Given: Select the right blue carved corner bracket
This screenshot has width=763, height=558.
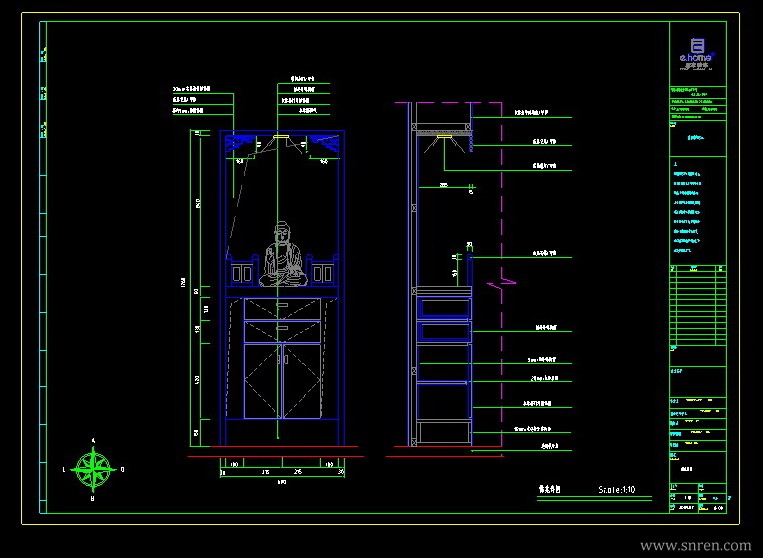Looking at the screenshot, I should click(324, 145).
